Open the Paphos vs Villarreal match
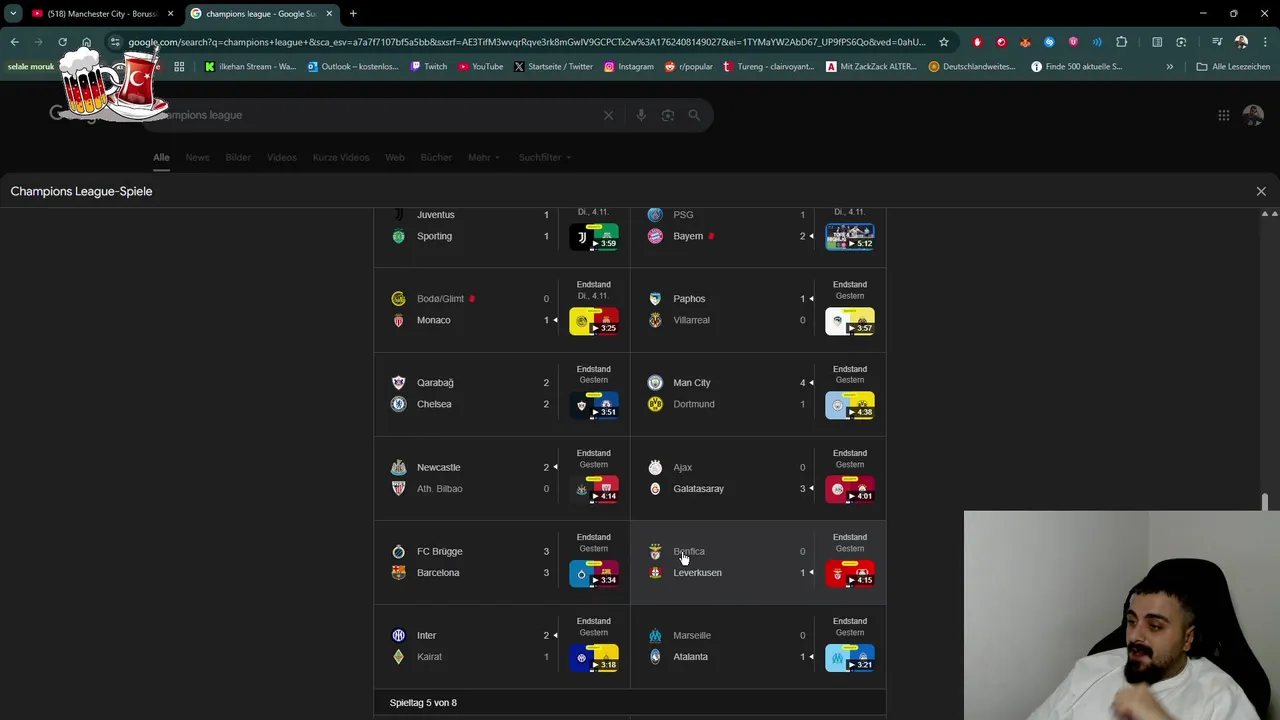Screen dimensions: 1280x720 (x=758, y=309)
